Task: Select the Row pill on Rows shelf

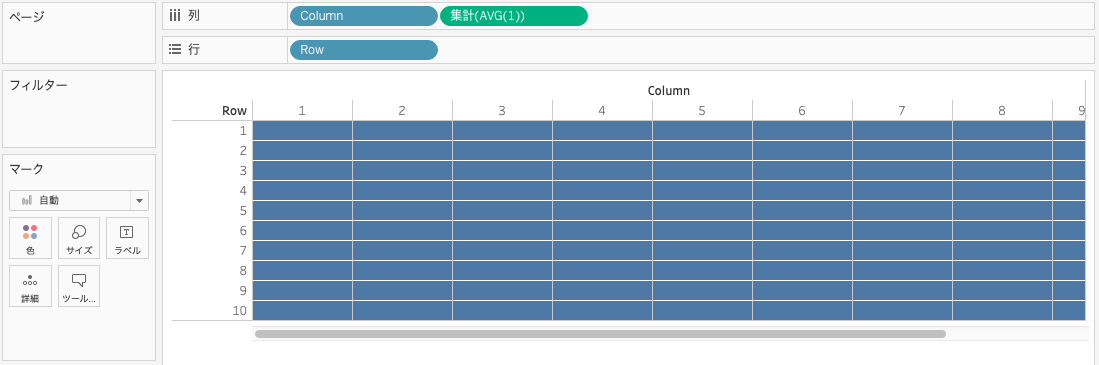Action: tap(364, 50)
